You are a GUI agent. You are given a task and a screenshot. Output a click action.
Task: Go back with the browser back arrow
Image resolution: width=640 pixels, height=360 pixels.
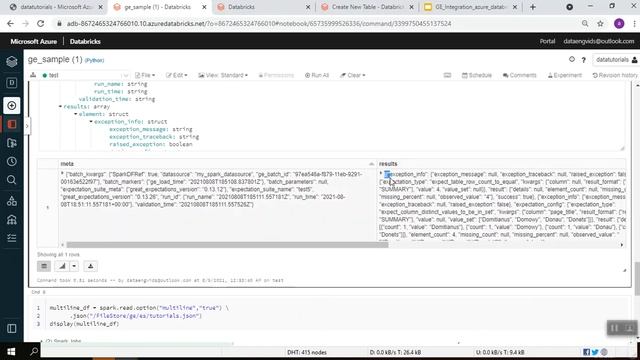click(x=10, y=24)
